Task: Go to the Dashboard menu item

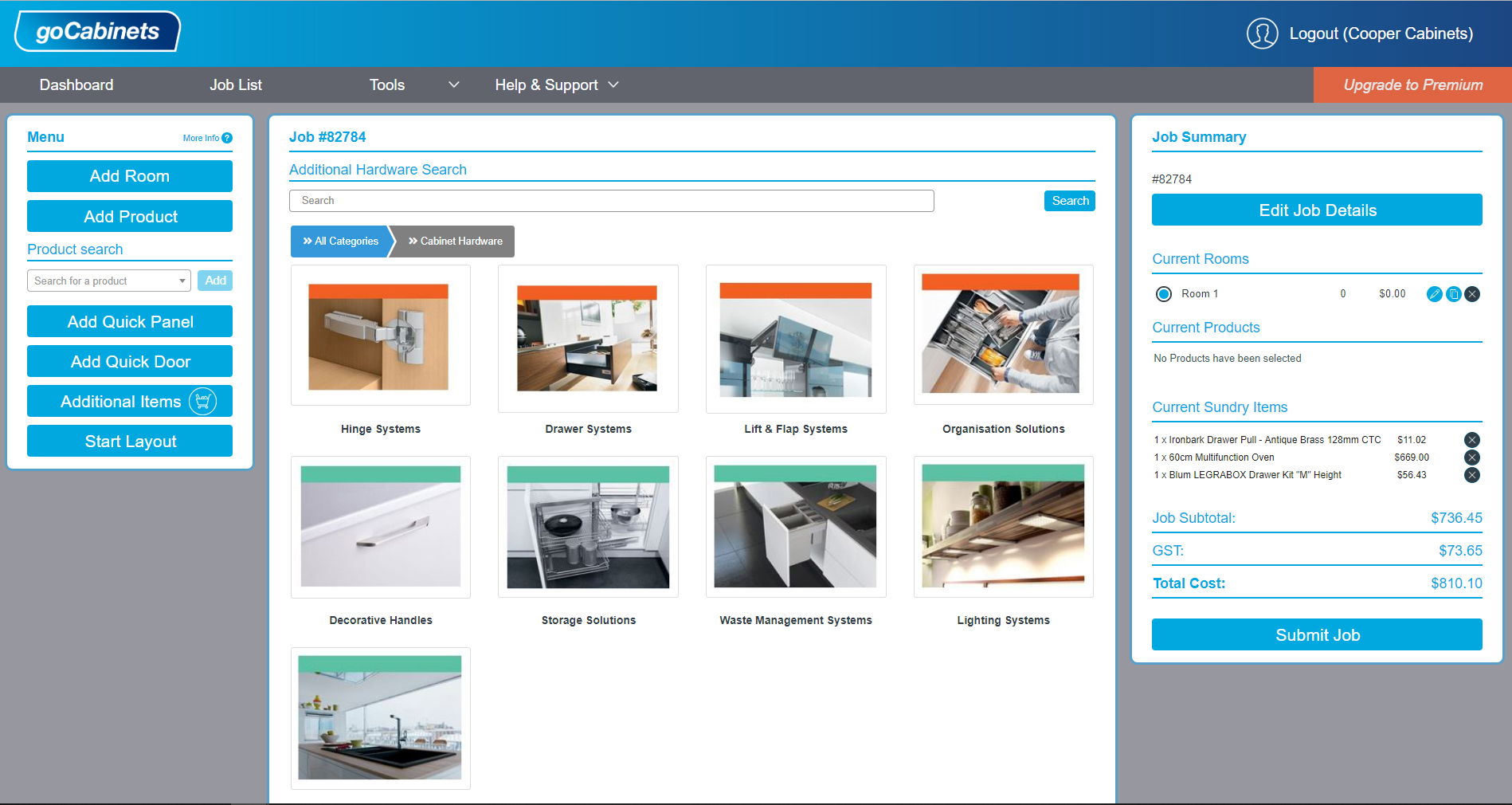Action: click(76, 84)
